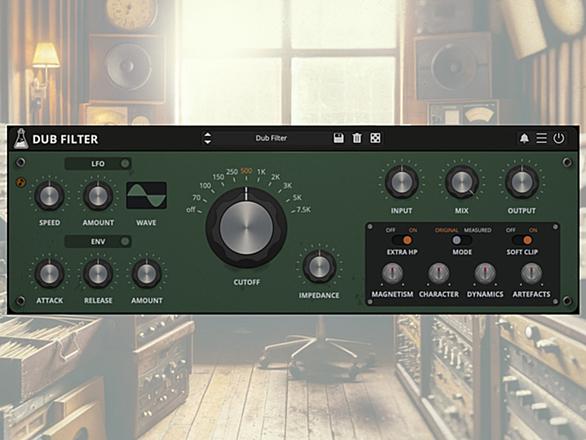Click the LFO AMOUNT knob
This screenshot has height=440, width=586.
click(x=98, y=196)
